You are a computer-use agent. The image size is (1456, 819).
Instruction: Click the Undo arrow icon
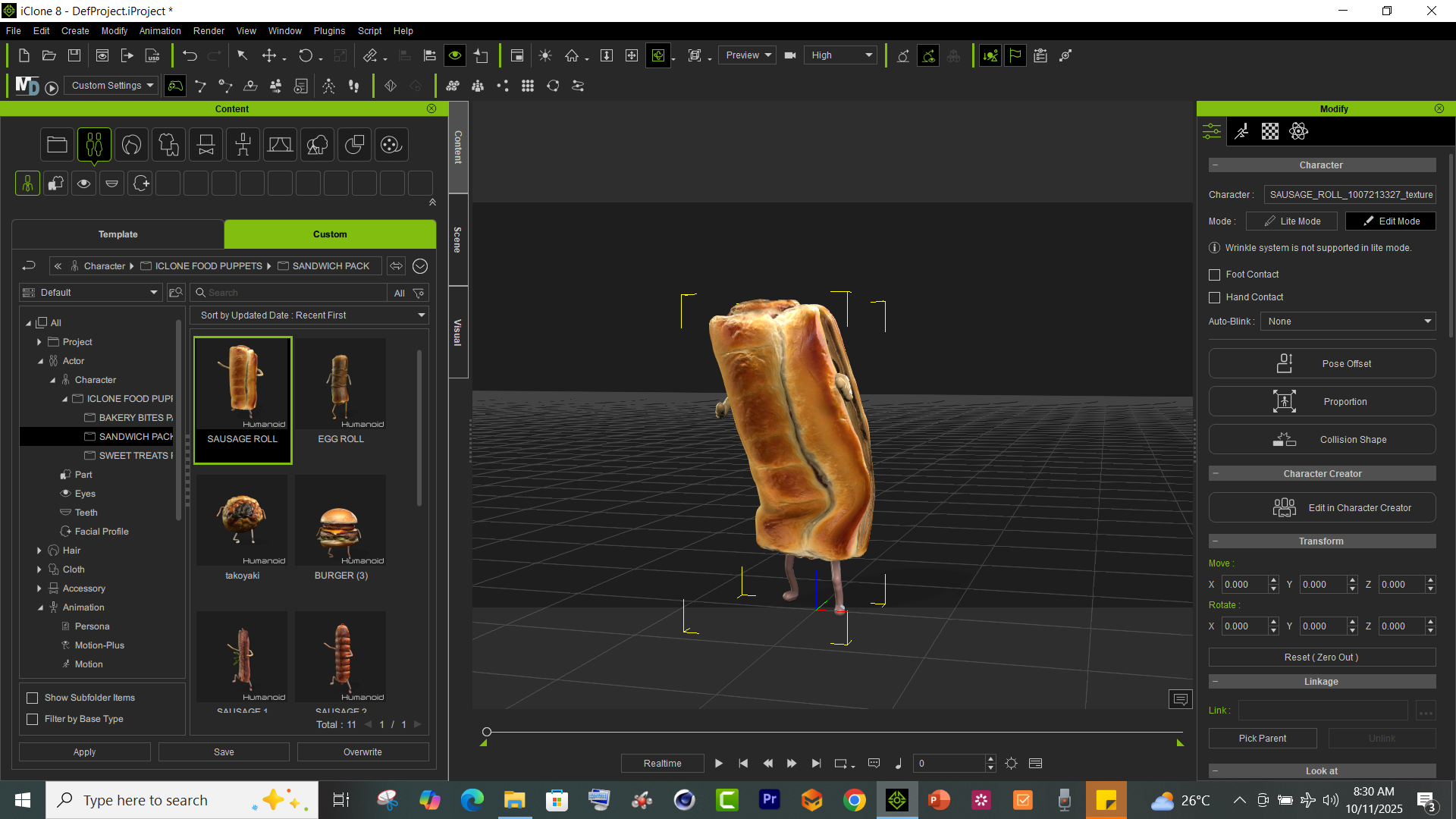point(190,55)
